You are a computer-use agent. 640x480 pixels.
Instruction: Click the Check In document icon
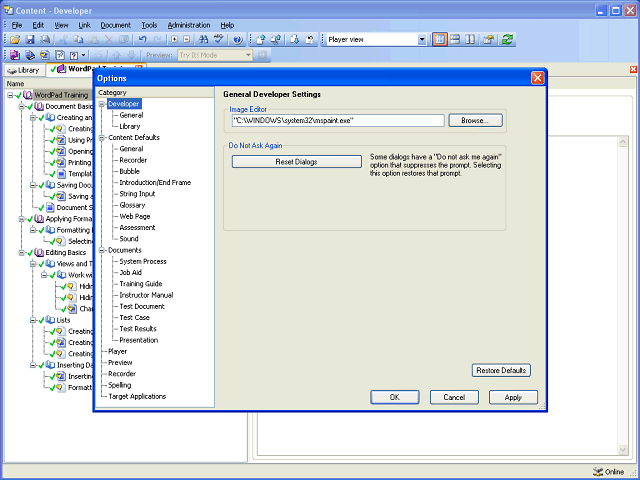(261, 40)
